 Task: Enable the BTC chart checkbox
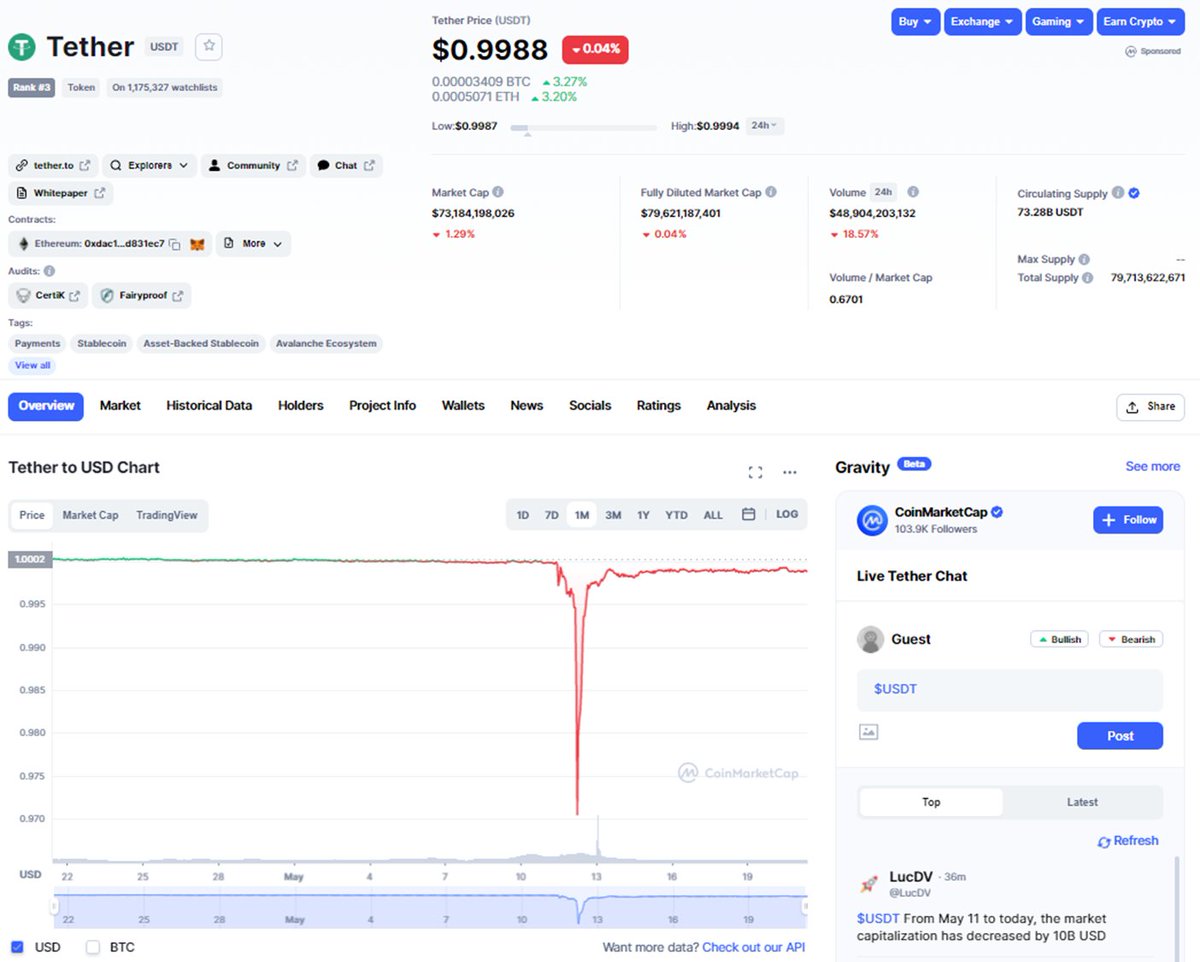[93, 947]
